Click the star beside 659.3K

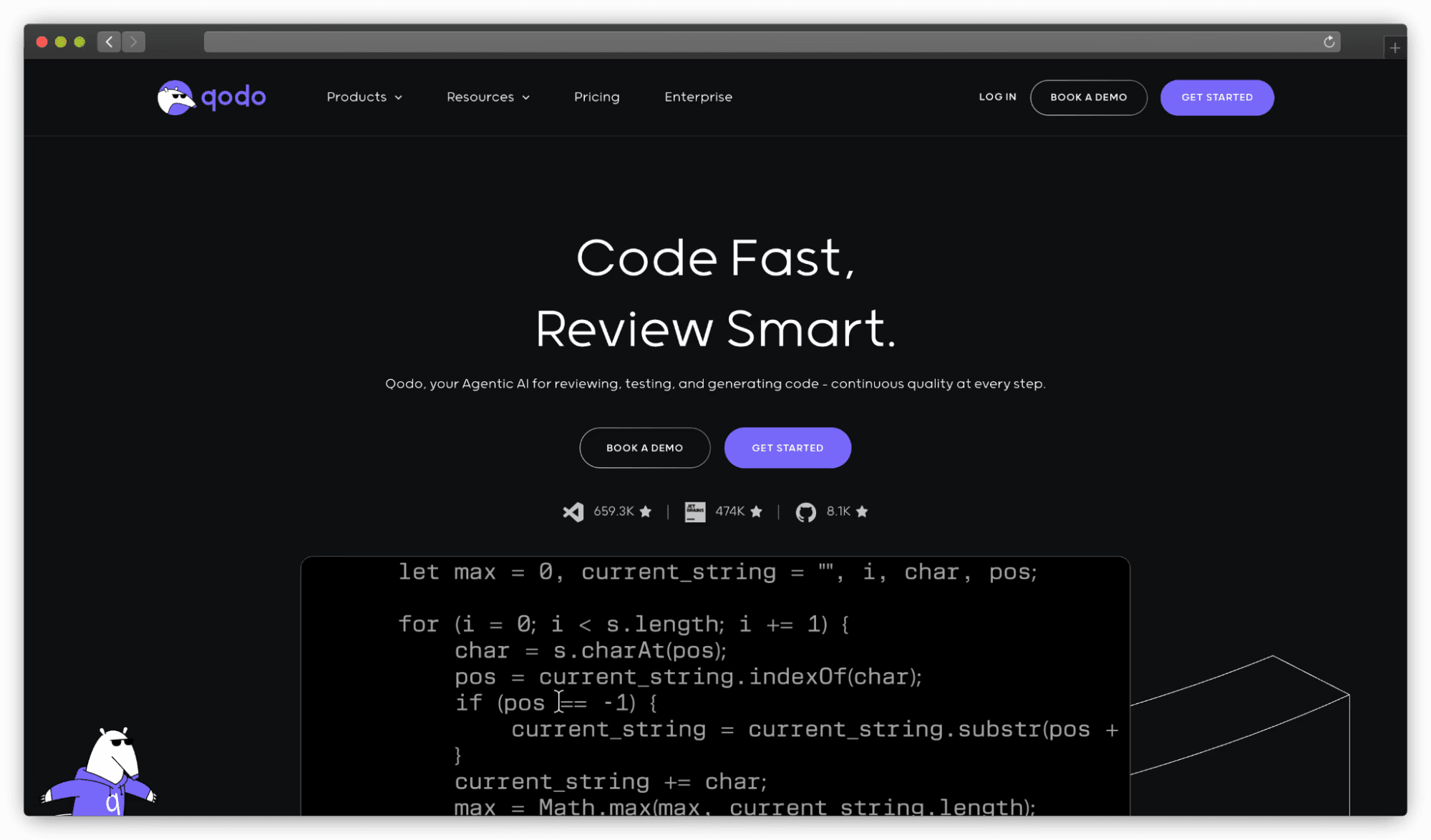(x=645, y=512)
